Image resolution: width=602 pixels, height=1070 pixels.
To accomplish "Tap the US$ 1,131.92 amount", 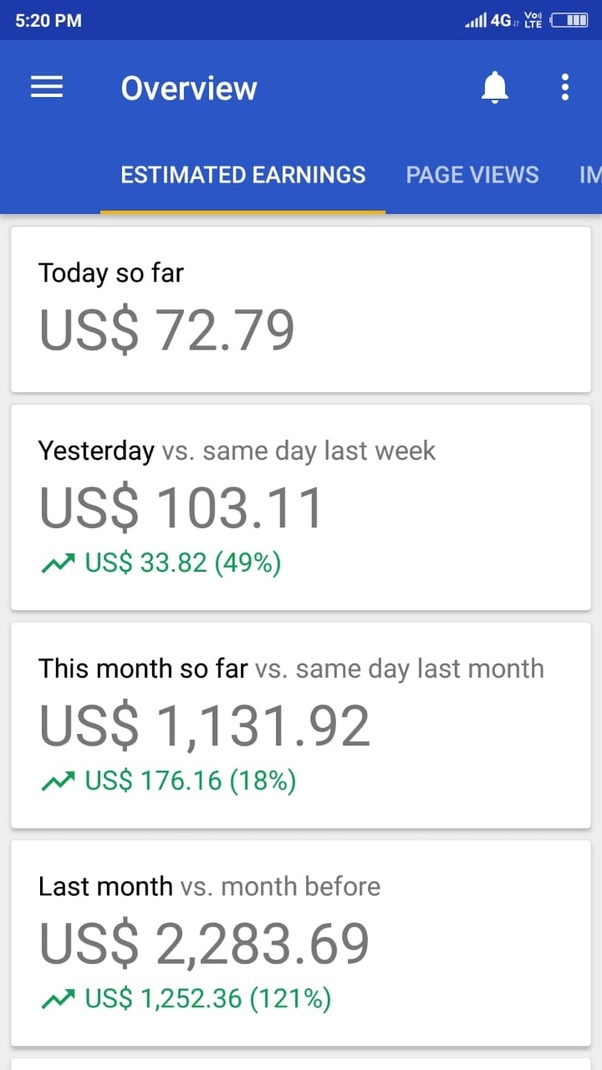I will click(205, 727).
